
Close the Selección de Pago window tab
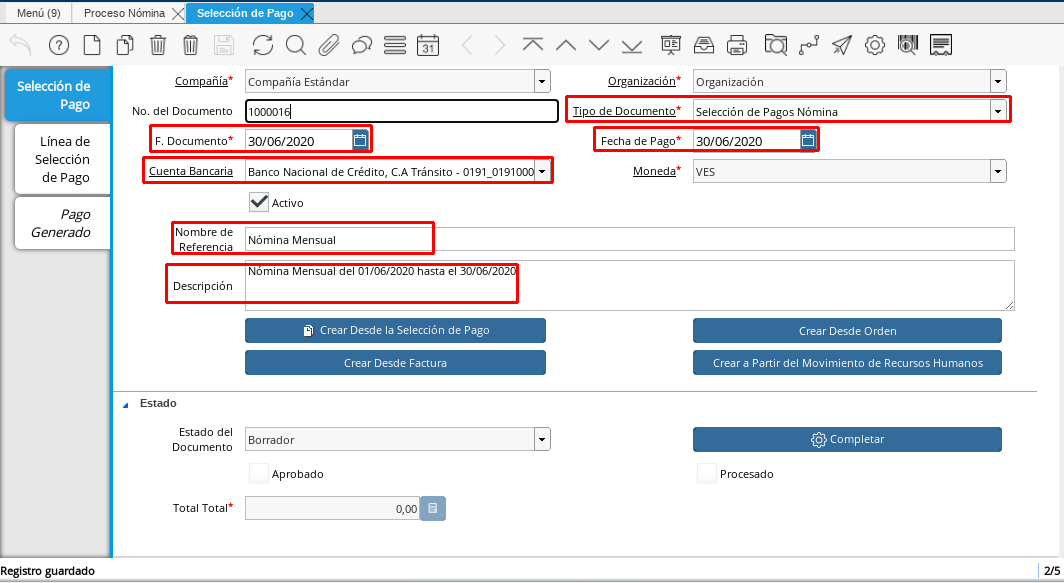tap(306, 14)
